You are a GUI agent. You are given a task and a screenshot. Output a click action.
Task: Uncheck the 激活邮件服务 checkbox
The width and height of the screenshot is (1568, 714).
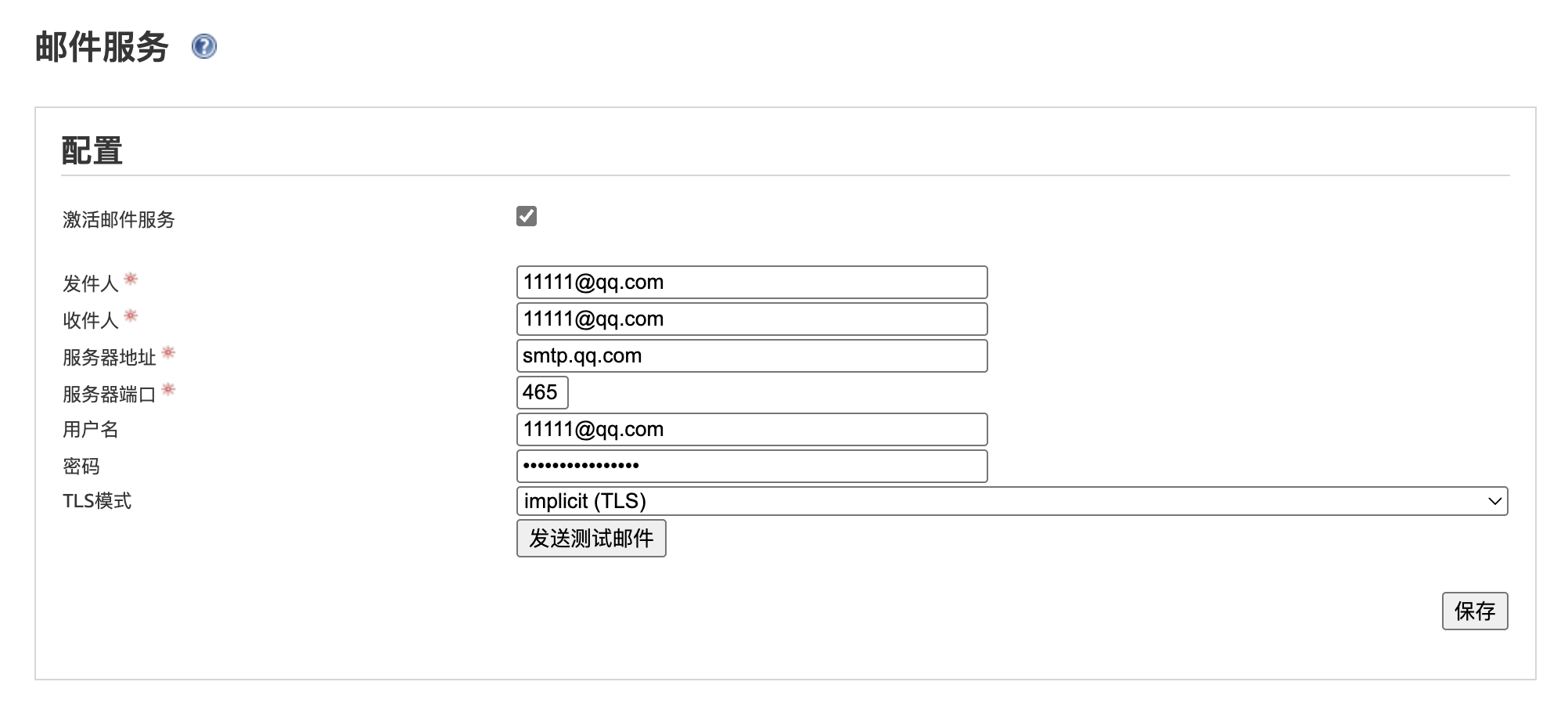click(527, 216)
